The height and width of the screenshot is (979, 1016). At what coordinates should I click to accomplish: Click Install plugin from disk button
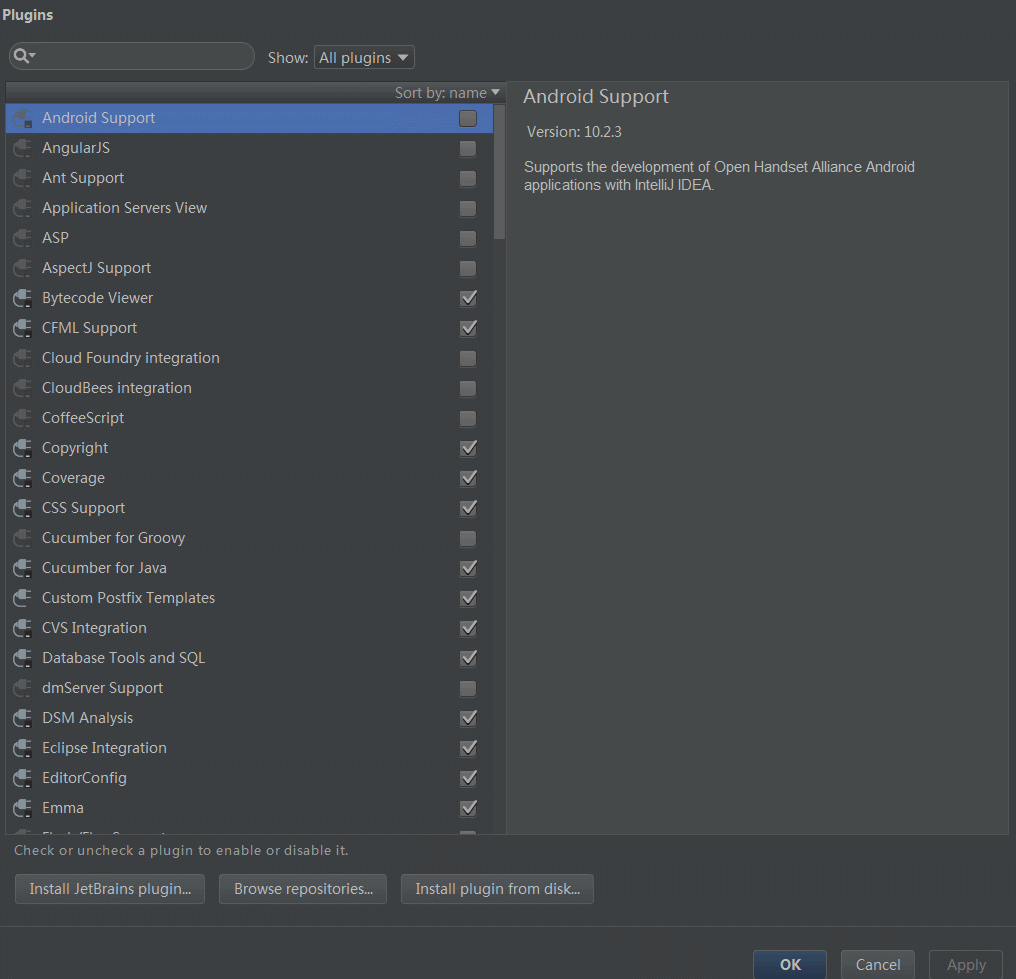coord(497,889)
